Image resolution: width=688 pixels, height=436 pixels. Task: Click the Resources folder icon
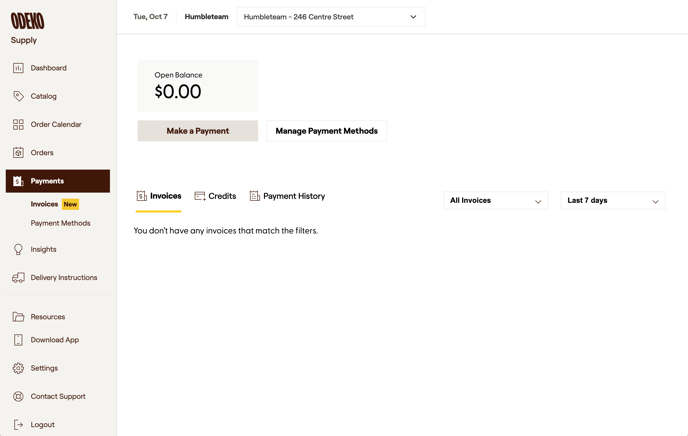(18, 317)
